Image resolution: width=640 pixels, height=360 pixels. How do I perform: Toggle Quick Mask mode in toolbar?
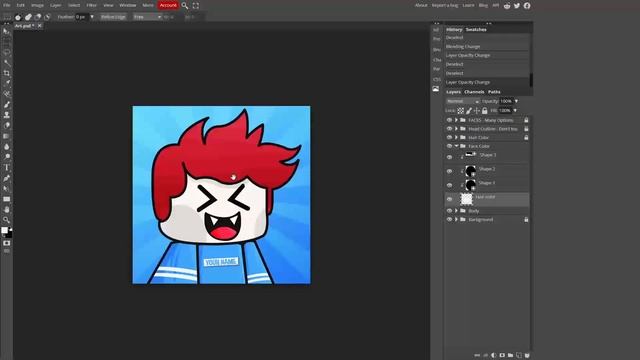[6, 243]
